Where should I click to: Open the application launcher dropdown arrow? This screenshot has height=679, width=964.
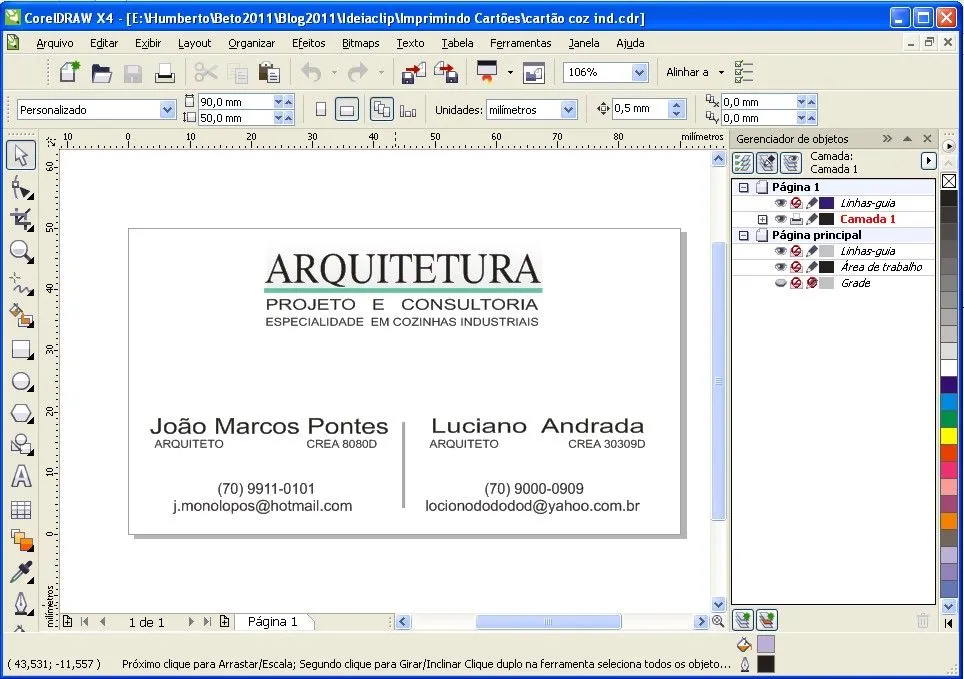(510, 73)
